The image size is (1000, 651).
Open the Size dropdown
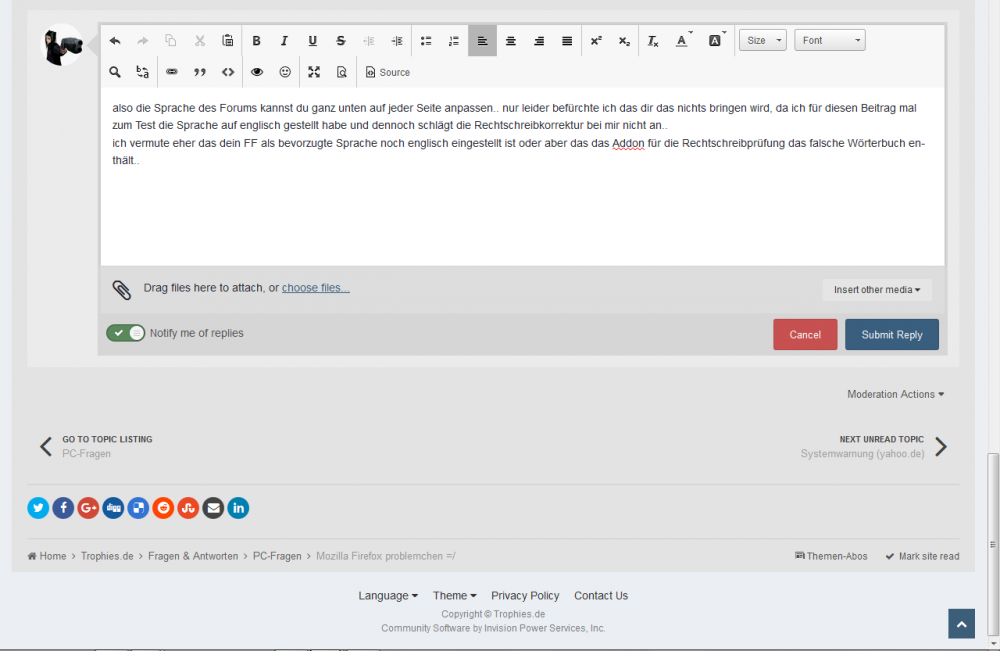click(x=762, y=41)
